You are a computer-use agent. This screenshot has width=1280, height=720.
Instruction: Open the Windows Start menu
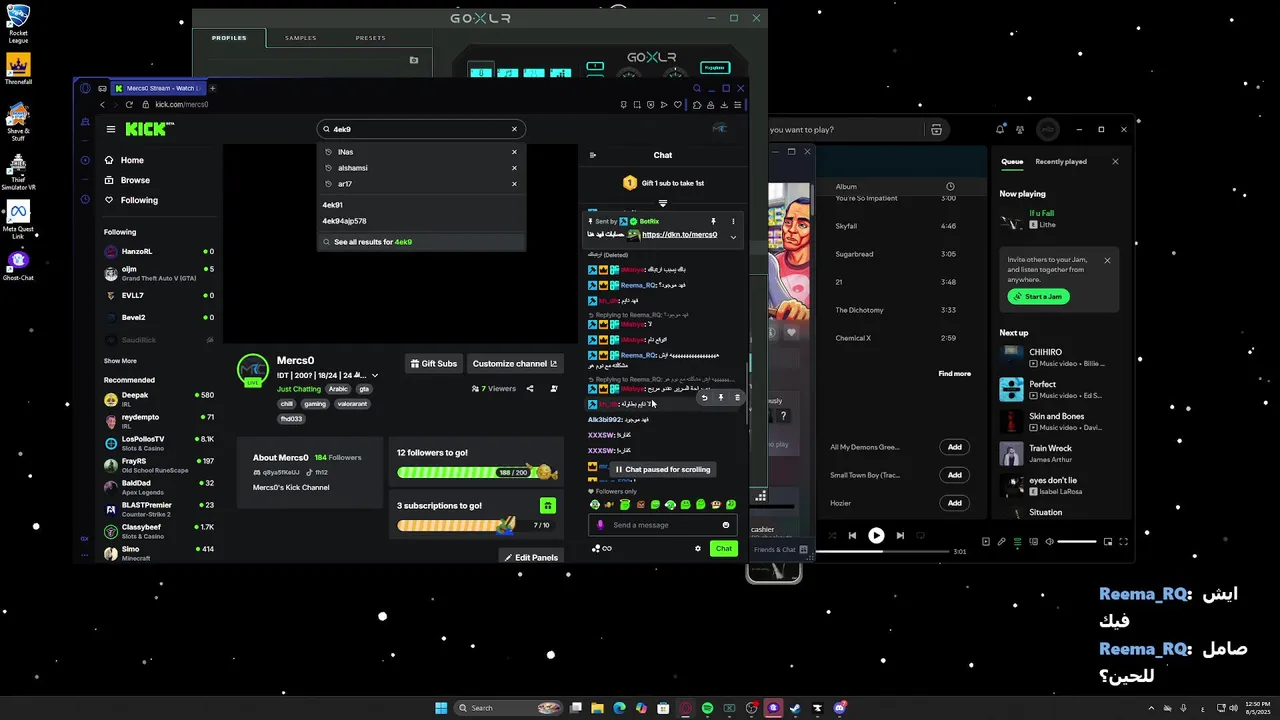point(441,708)
